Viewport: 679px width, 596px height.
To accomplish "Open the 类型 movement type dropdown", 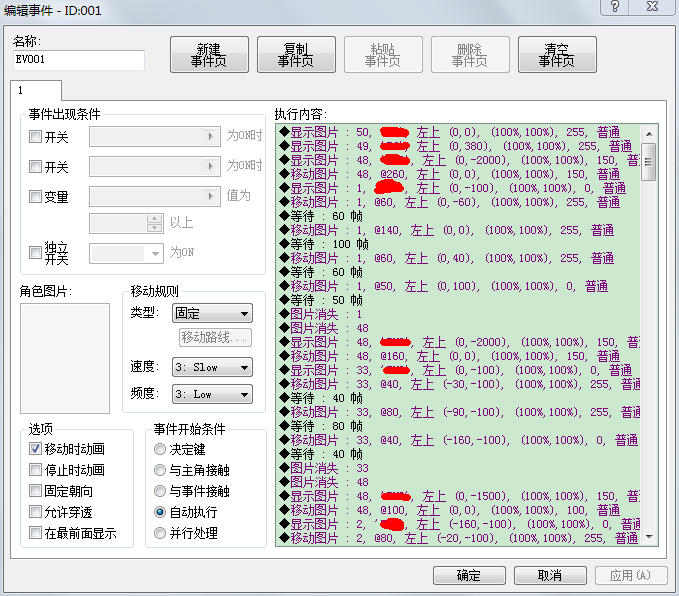I will 212,313.
